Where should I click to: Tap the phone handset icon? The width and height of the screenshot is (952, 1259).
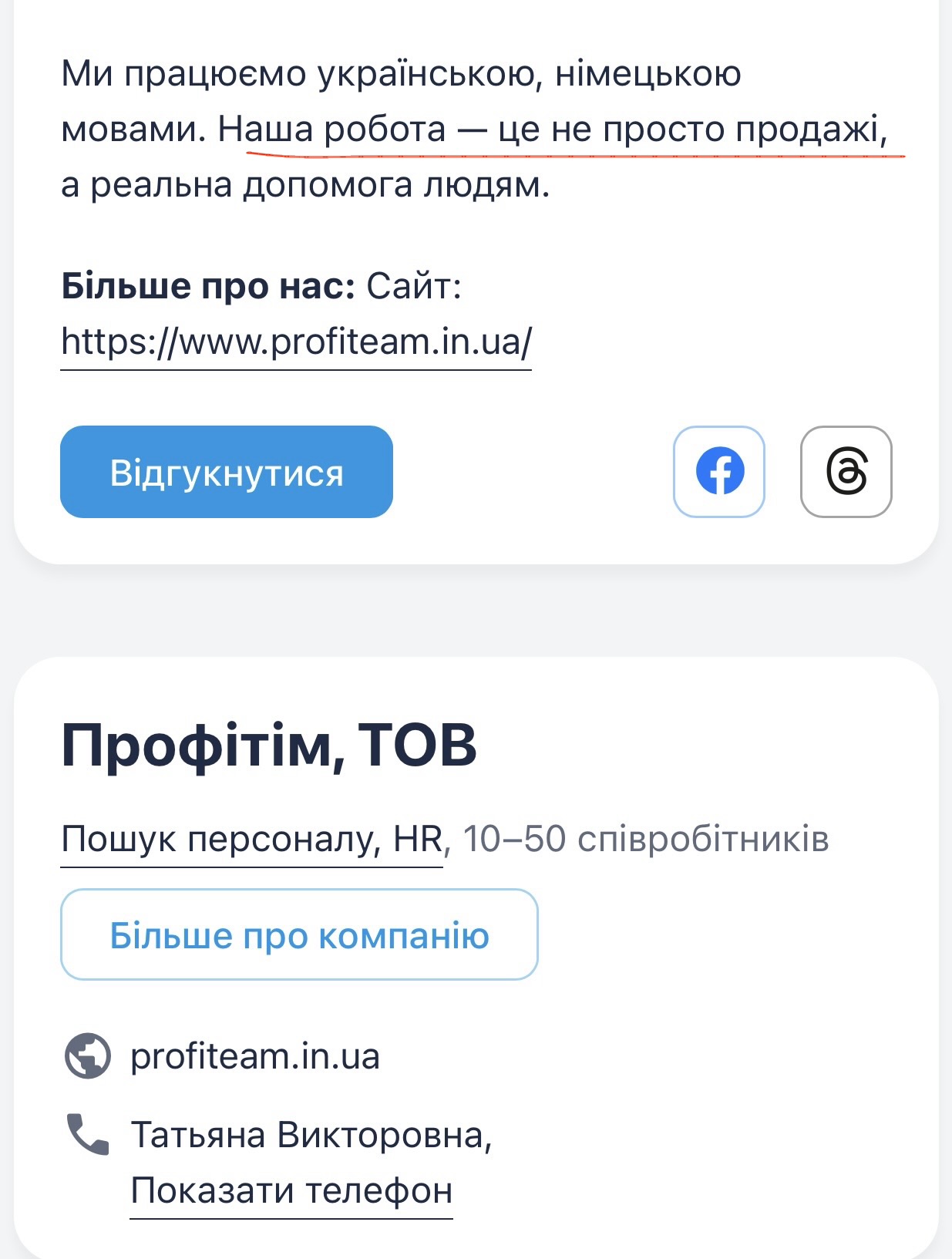click(87, 1134)
